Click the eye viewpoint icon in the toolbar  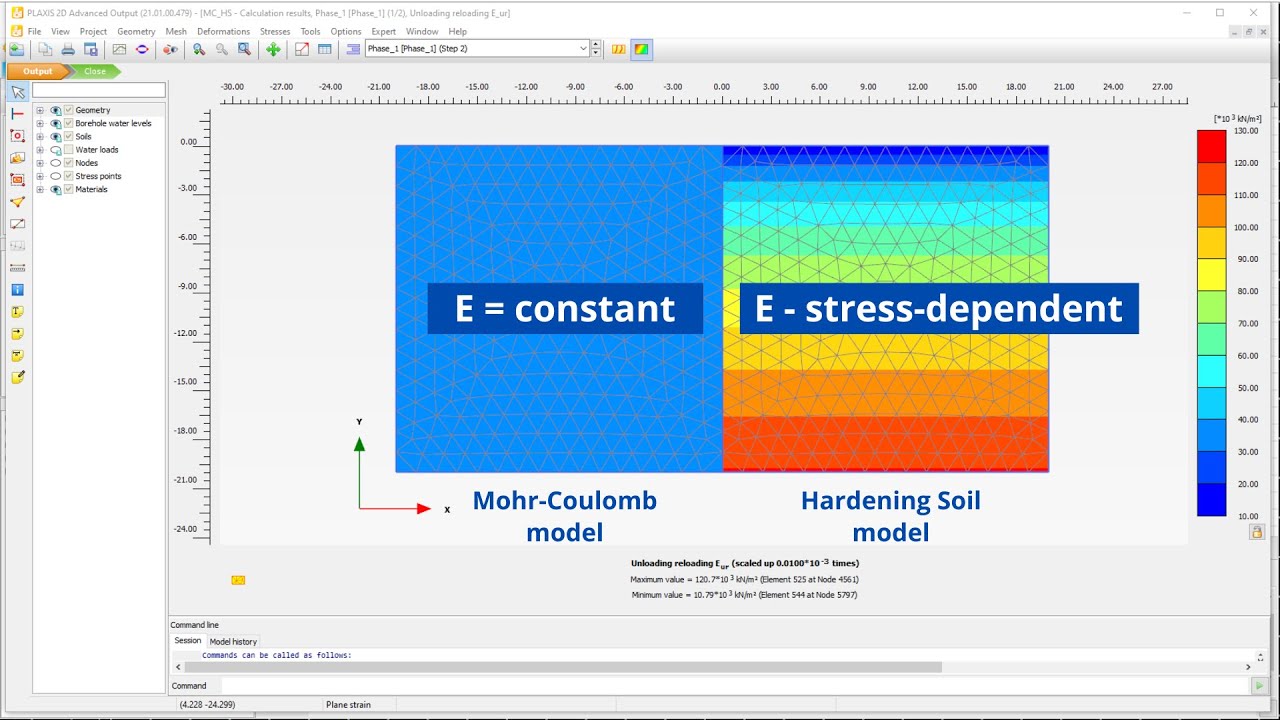pos(170,49)
